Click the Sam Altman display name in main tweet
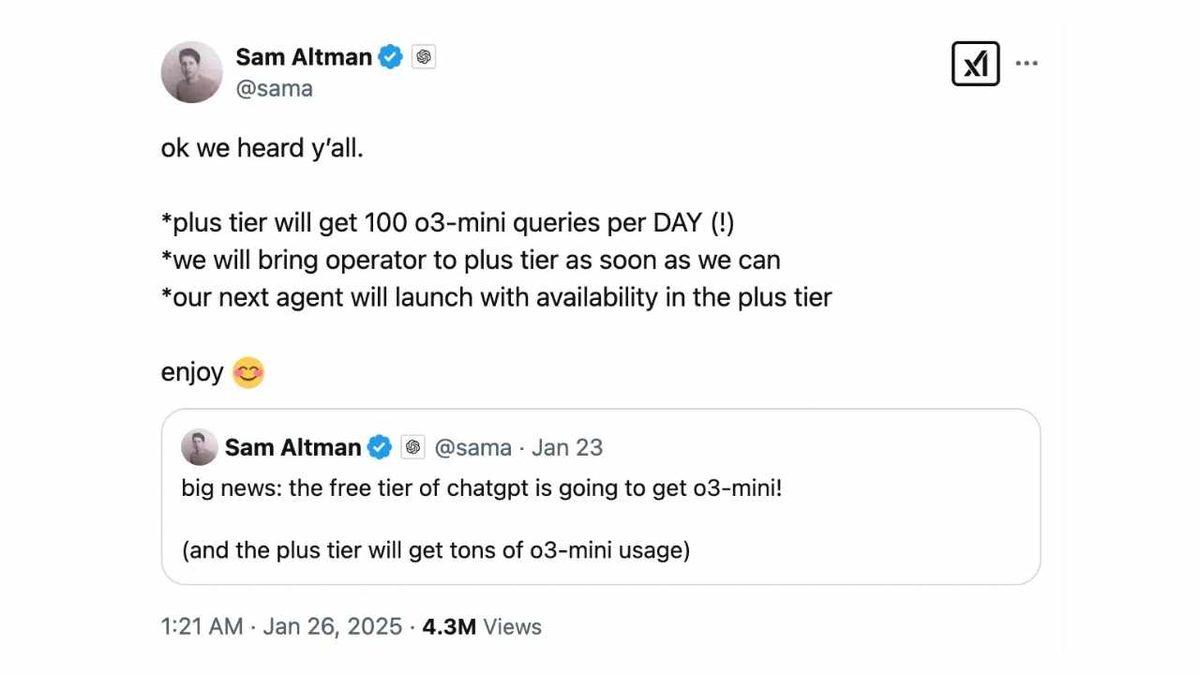The width and height of the screenshot is (1200, 675). coord(304,57)
